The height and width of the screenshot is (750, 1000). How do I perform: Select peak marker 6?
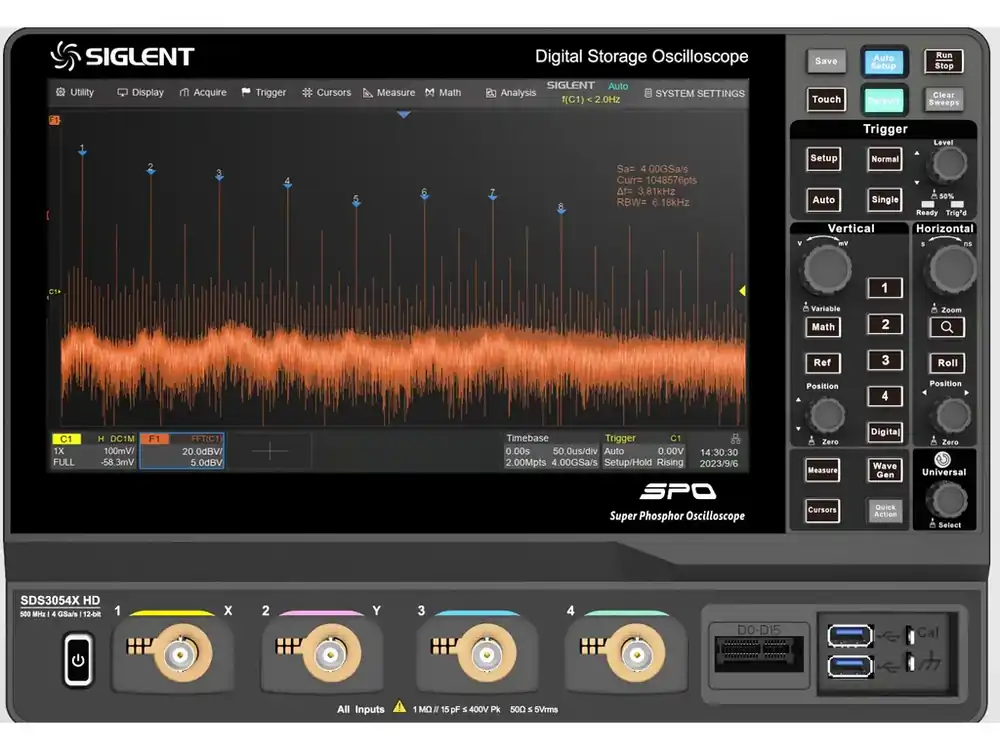424,194
